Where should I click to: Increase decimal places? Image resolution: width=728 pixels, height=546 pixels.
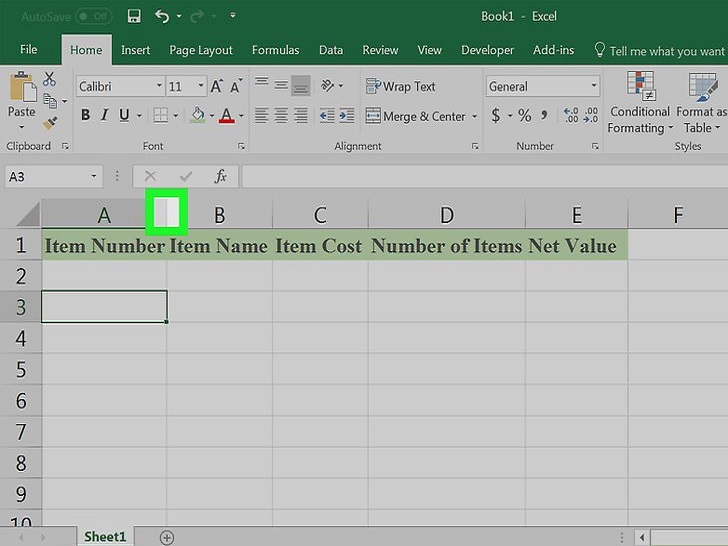tap(571, 115)
